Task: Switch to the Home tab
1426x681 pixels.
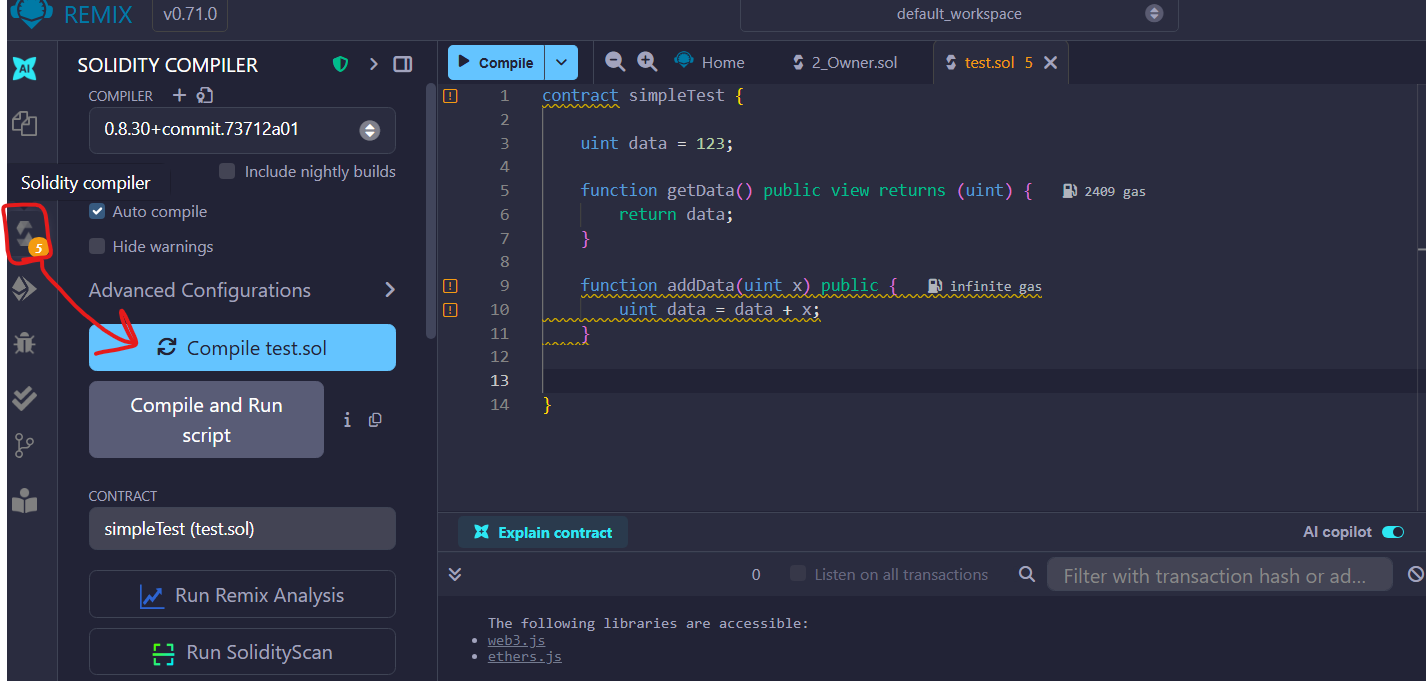Action: coord(709,62)
